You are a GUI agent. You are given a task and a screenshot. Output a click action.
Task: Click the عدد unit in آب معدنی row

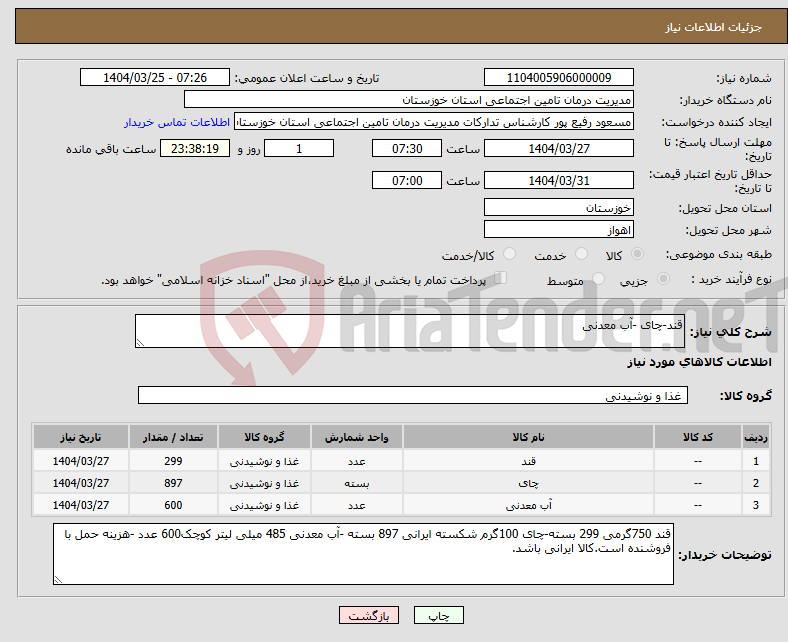point(356,505)
